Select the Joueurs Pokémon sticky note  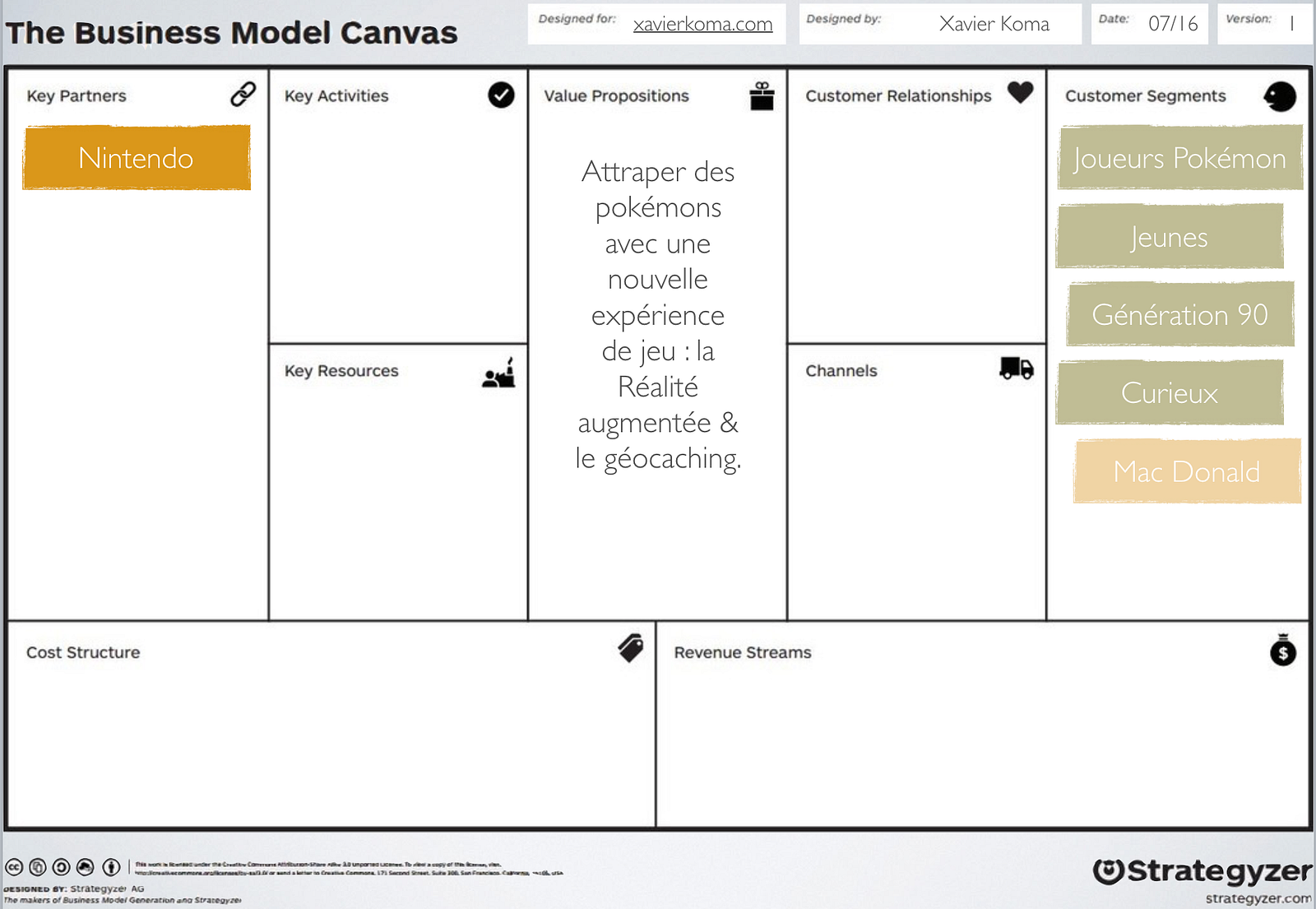[1179, 158]
